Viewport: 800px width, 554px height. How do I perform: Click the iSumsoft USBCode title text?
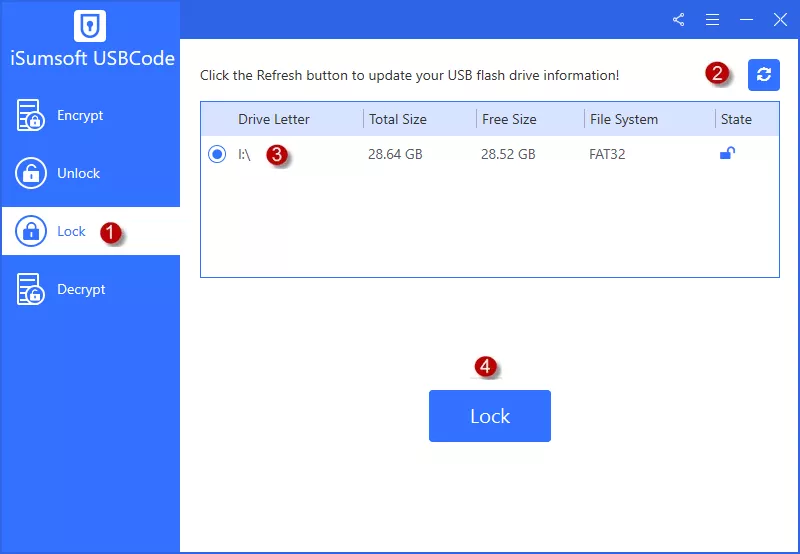tap(92, 58)
